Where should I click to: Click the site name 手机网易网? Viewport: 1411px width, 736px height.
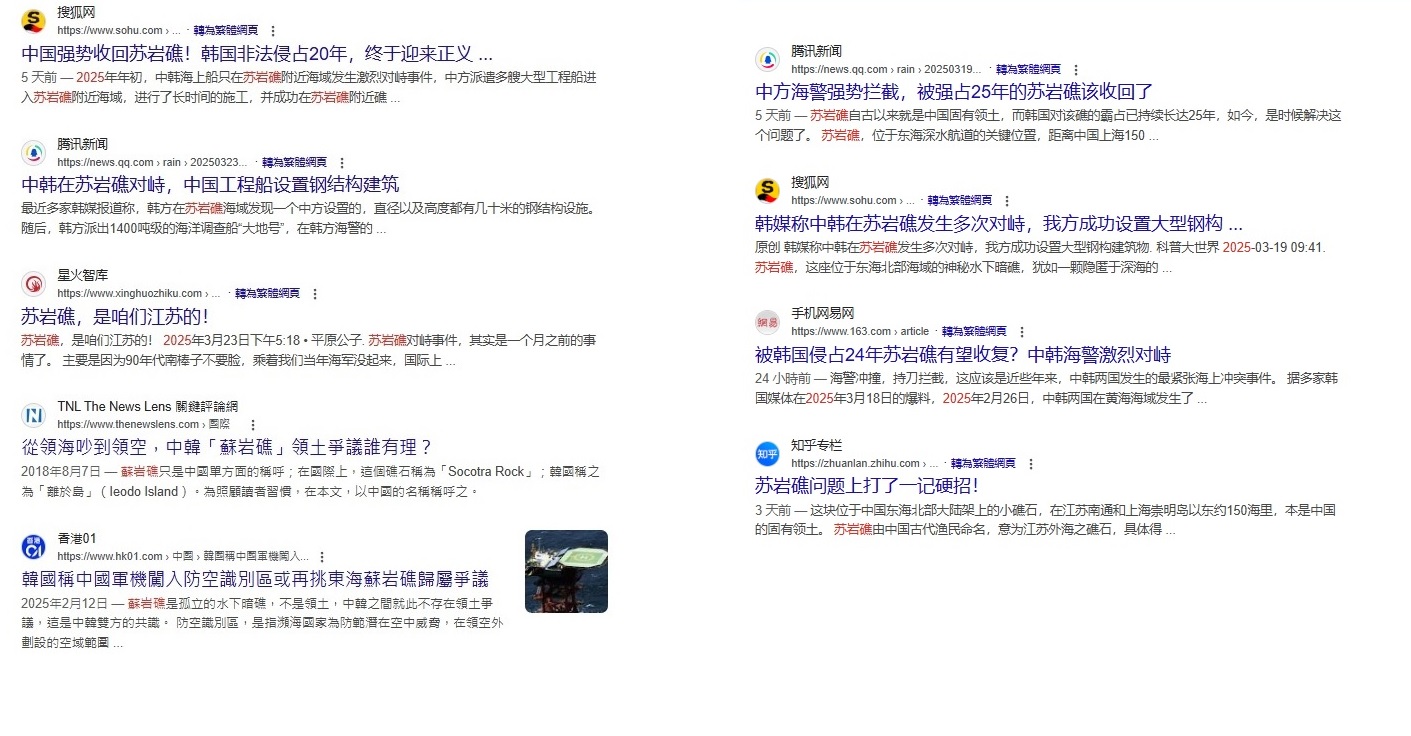pos(823,313)
